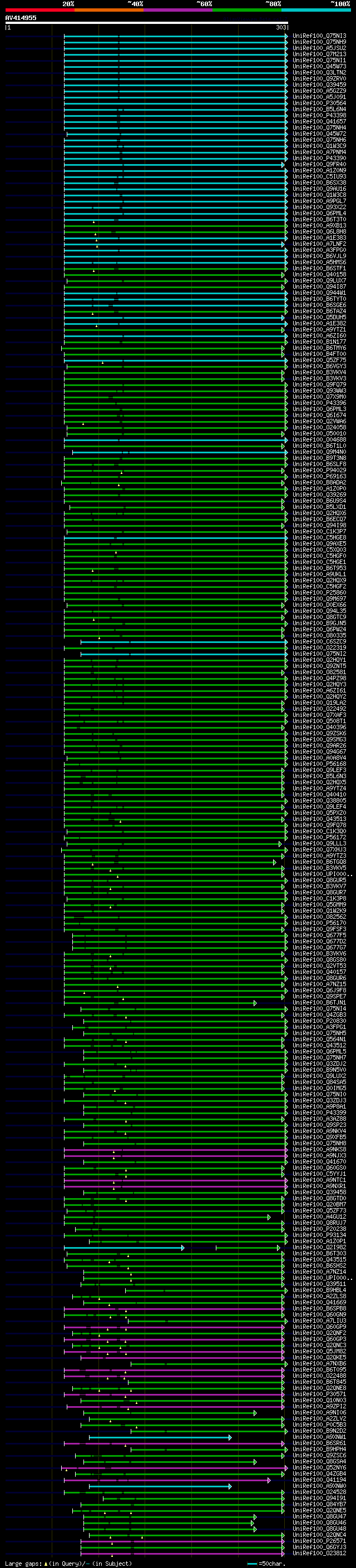Image resolution: width=356 pixels, height=1568 pixels.
Task: Select hit UniRef100_Q9ZSK6
Action: [x=319, y=734]
